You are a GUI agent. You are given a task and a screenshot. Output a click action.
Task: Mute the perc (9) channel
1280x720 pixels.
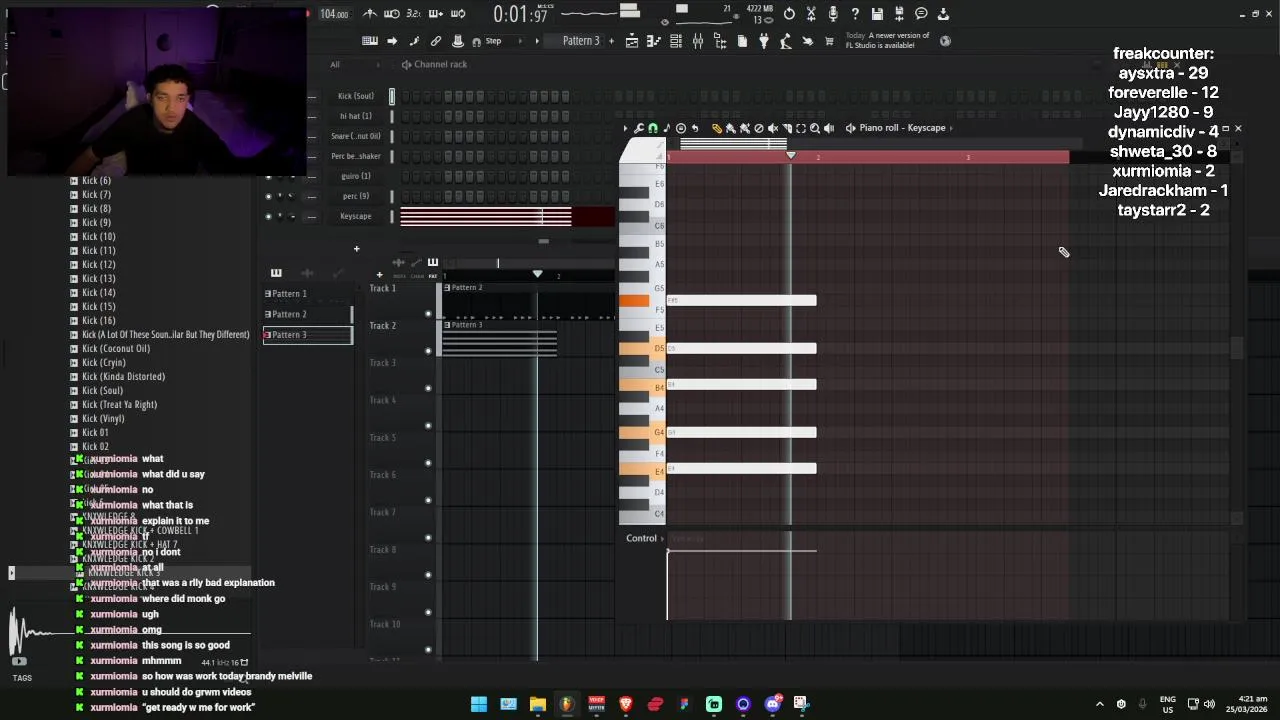point(268,196)
